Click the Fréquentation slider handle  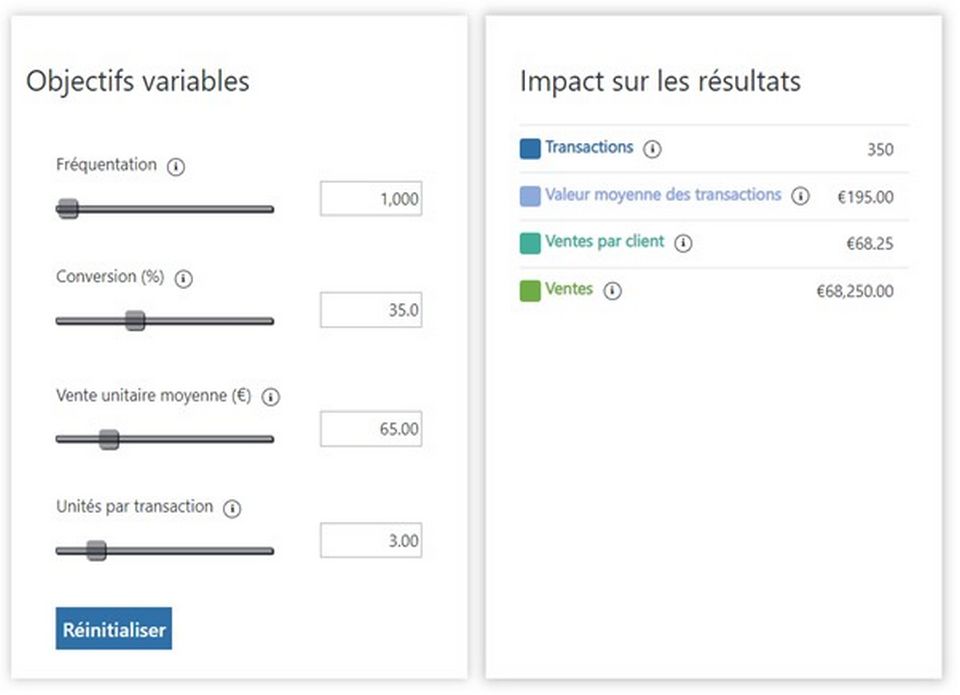coord(67,209)
